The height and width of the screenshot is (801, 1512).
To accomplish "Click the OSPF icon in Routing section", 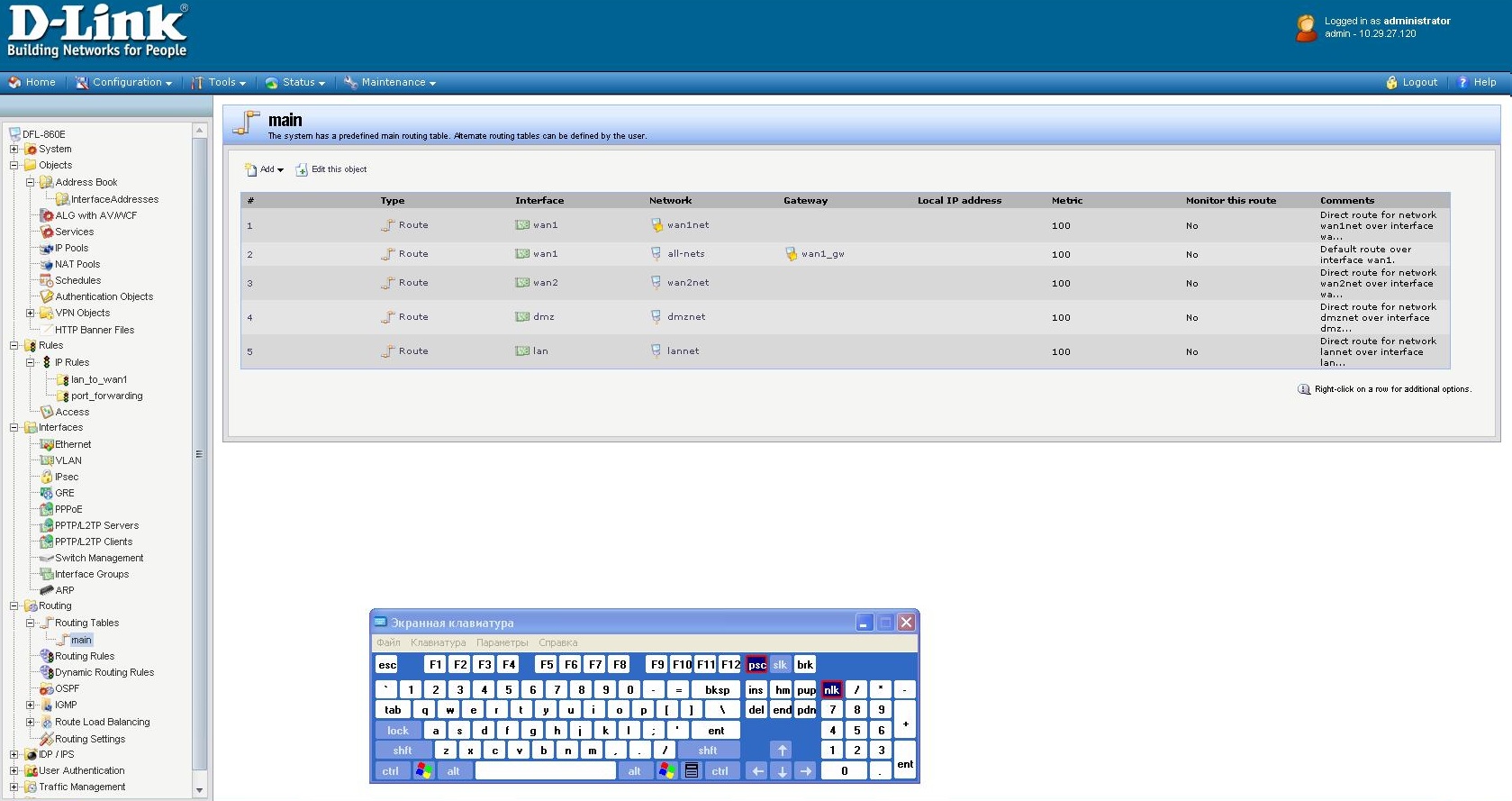I will [x=47, y=688].
